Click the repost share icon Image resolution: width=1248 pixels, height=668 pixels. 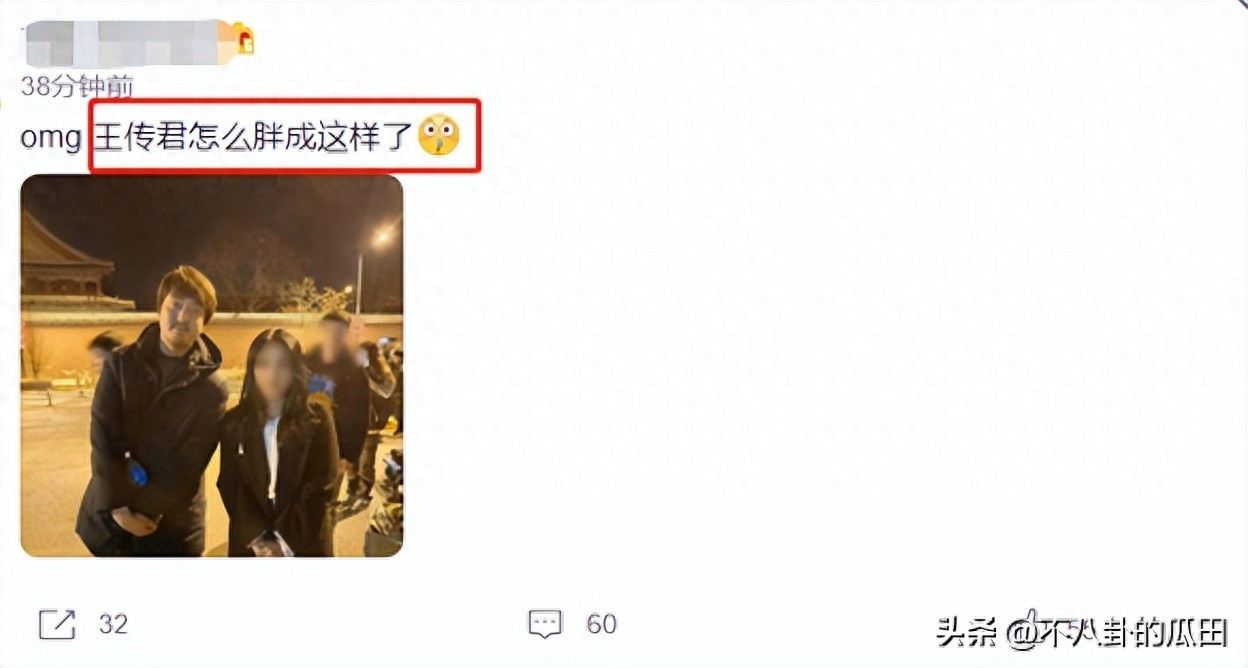[x=57, y=625]
